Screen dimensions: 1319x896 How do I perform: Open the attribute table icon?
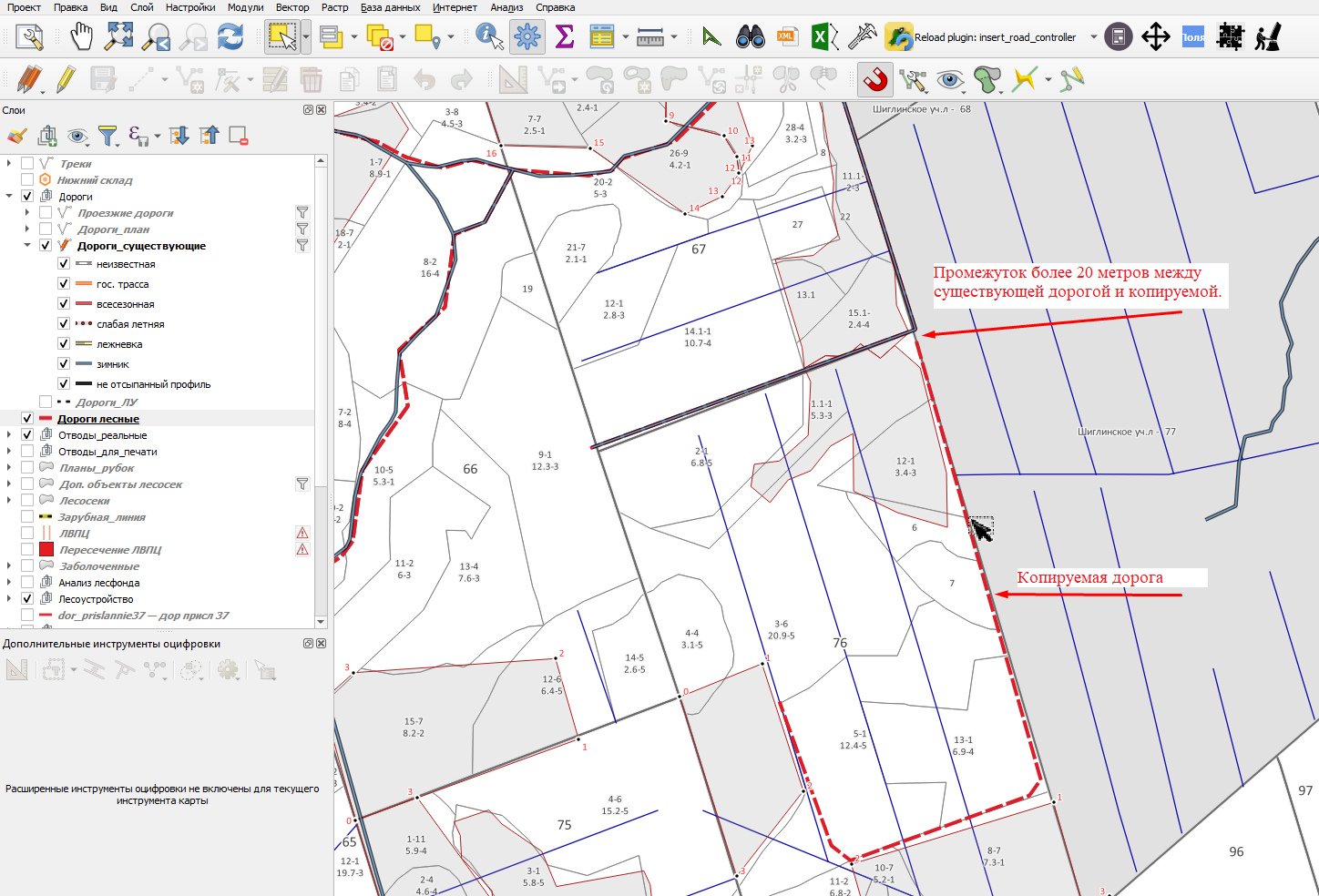[x=602, y=37]
